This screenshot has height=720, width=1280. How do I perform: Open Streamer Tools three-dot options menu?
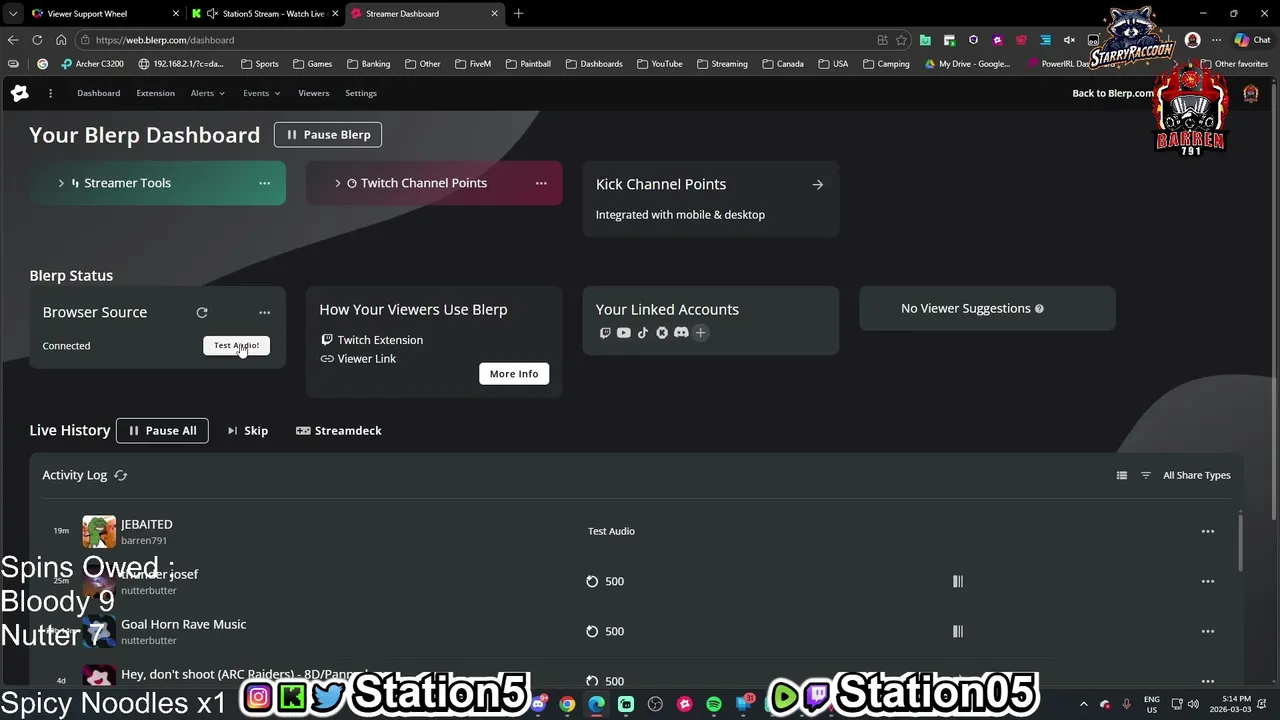pyautogui.click(x=264, y=183)
